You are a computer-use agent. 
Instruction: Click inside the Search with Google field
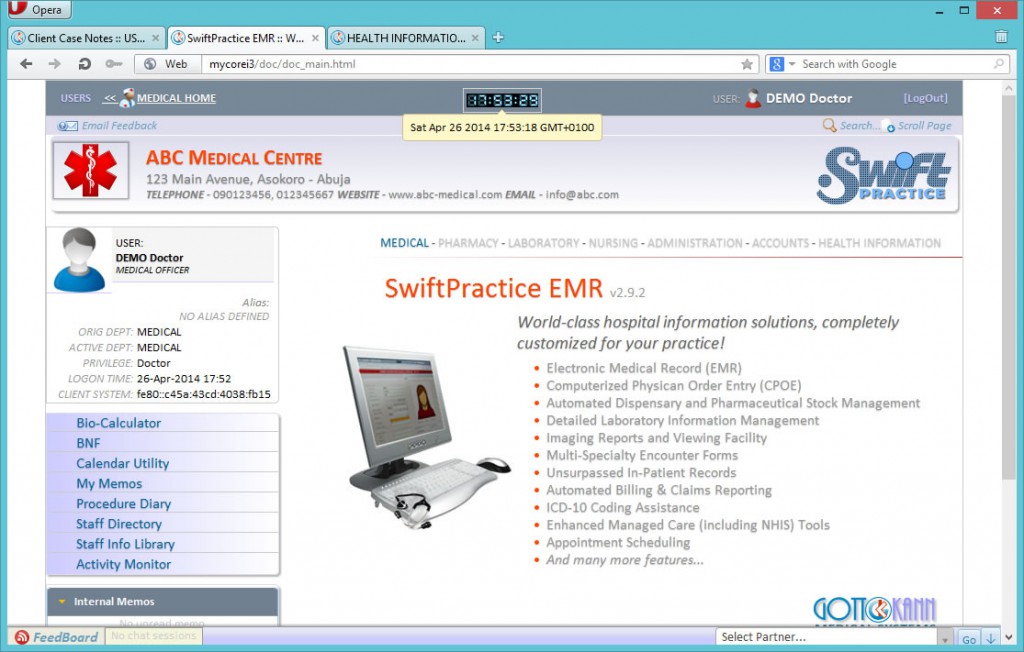(880, 62)
